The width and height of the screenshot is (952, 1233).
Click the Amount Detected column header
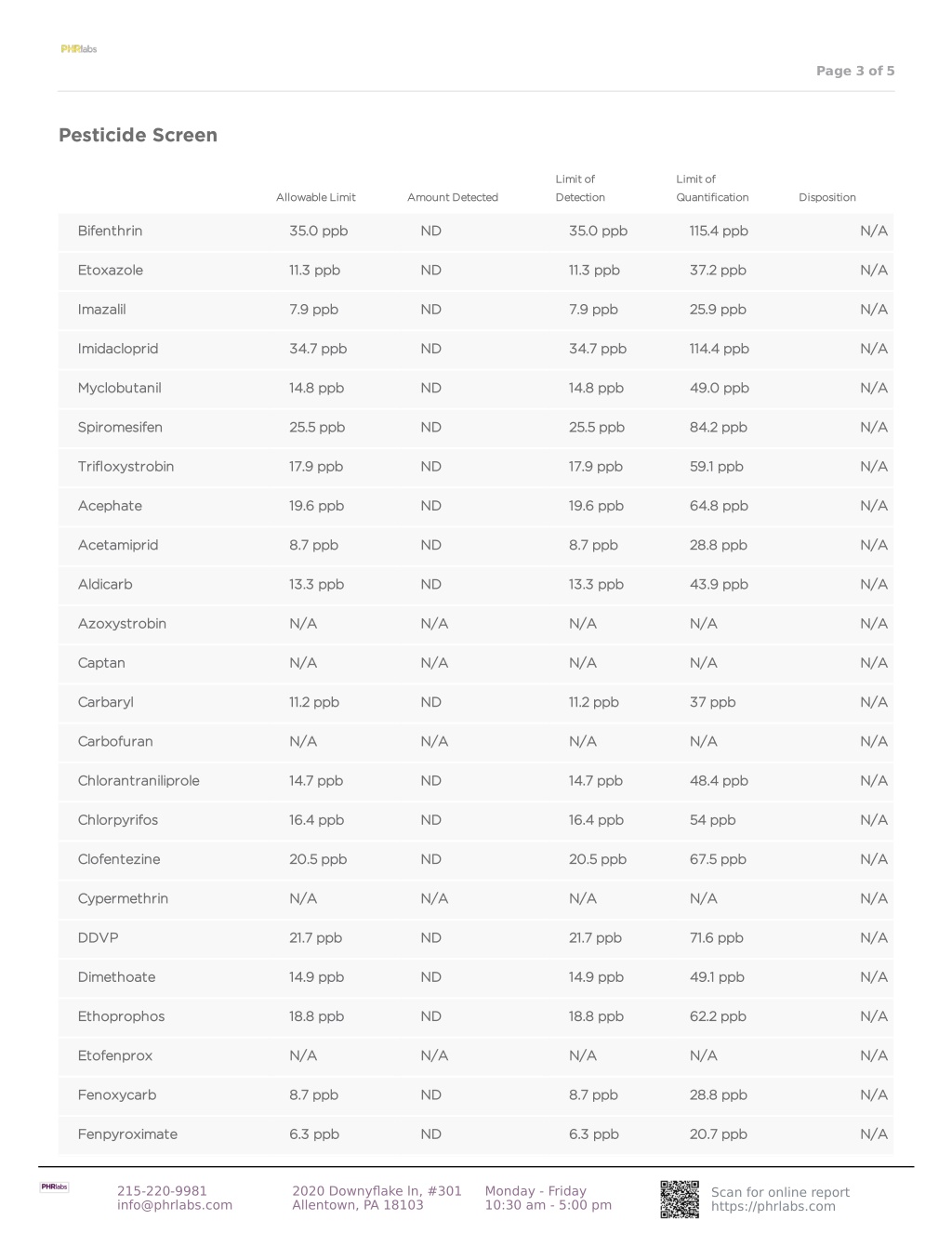click(x=453, y=197)
